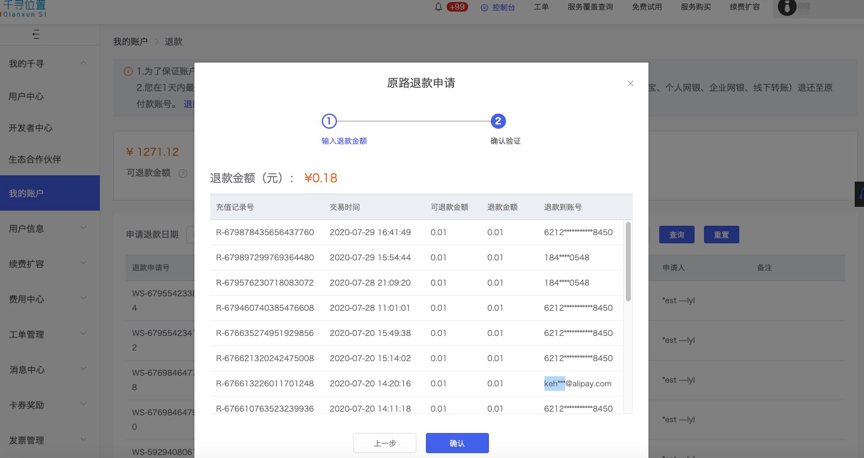Expand the 消息中心 sidebar menu

click(x=83, y=369)
